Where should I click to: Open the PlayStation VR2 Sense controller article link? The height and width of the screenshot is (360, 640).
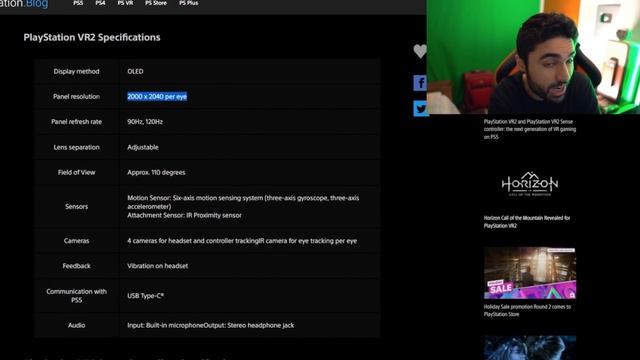click(530, 129)
